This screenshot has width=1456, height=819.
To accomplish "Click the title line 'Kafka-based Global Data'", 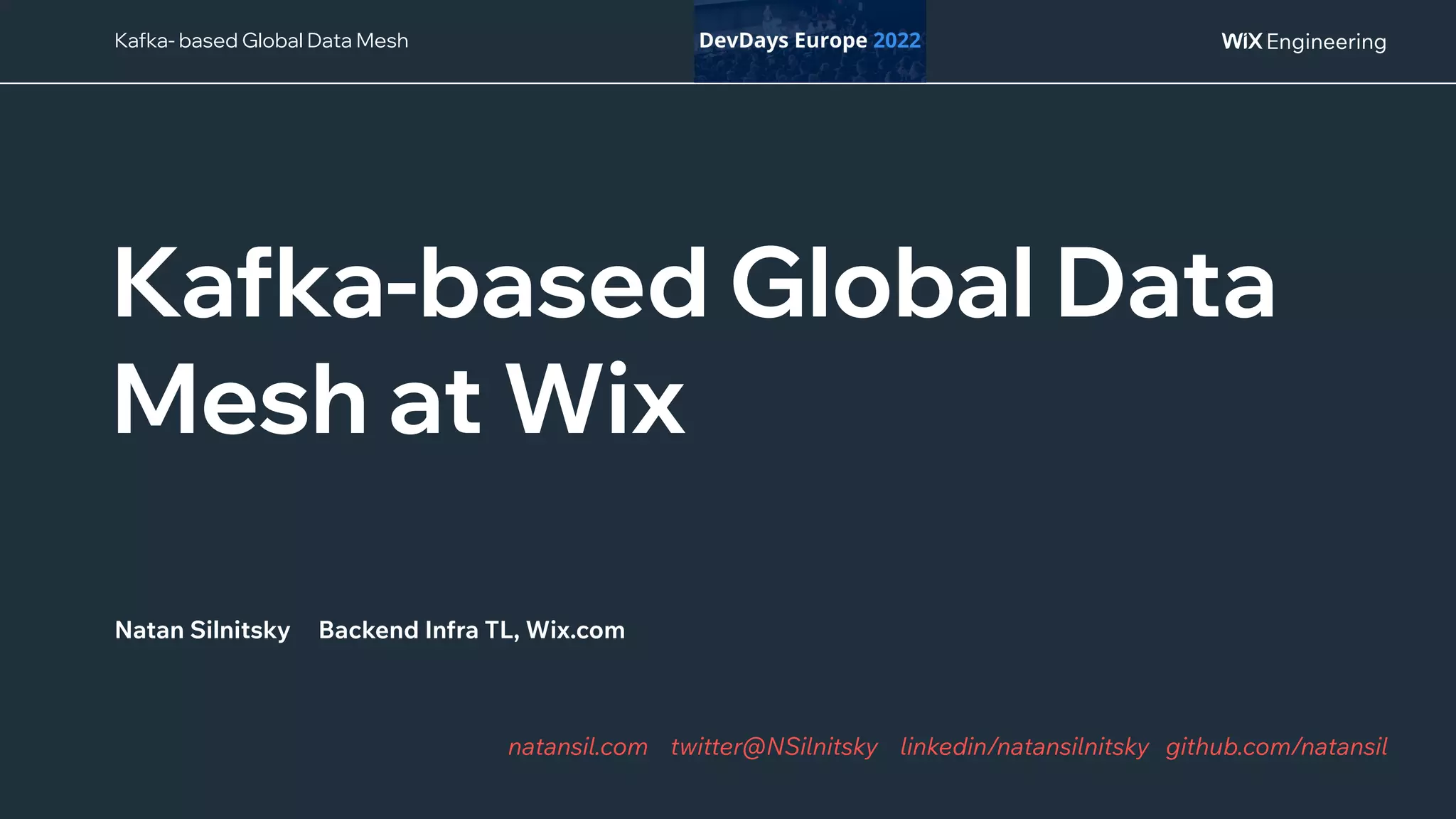I will 693,284.
